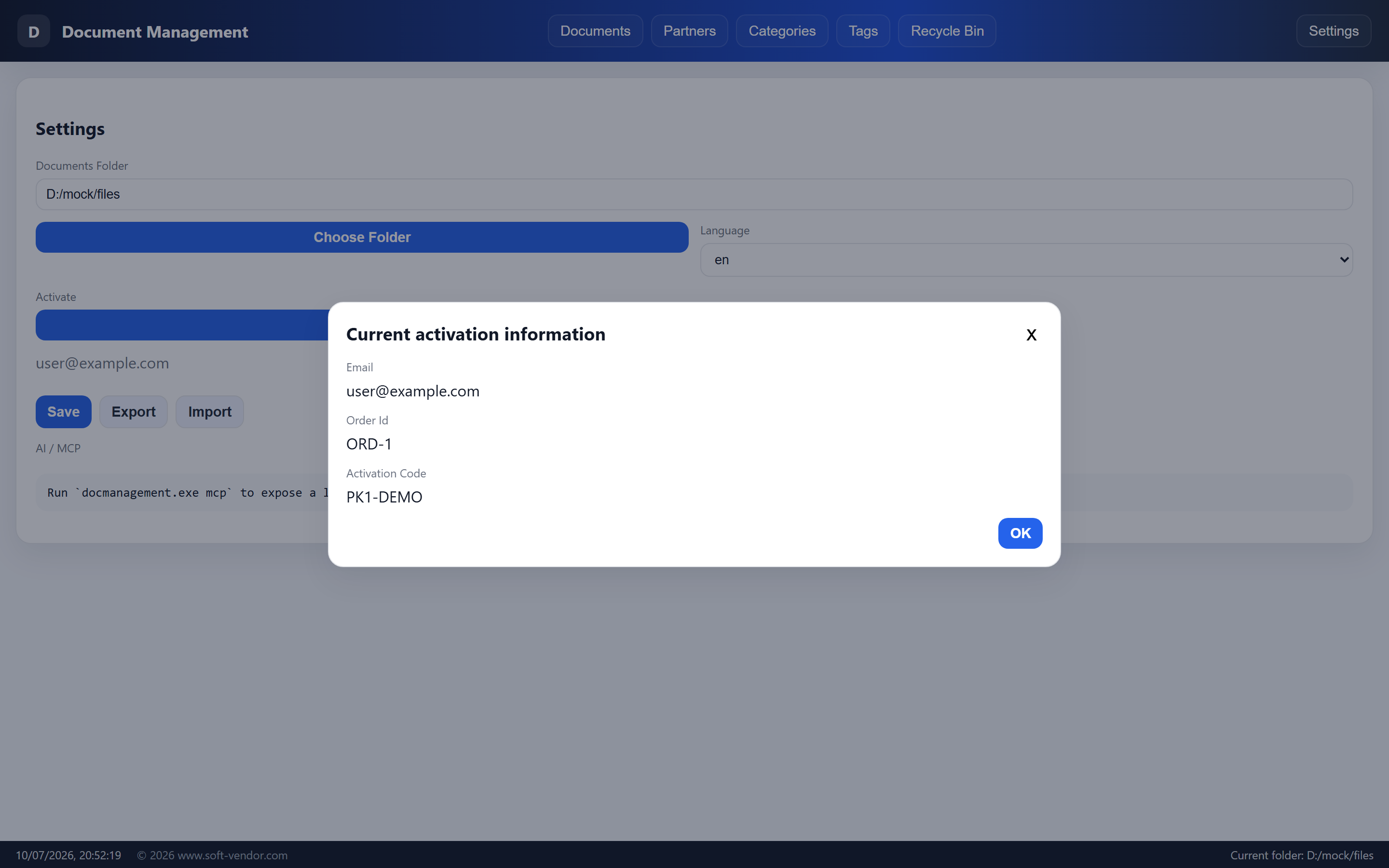Switch to the Categories tab
The image size is (1389, 868).
tap(782, 31)
